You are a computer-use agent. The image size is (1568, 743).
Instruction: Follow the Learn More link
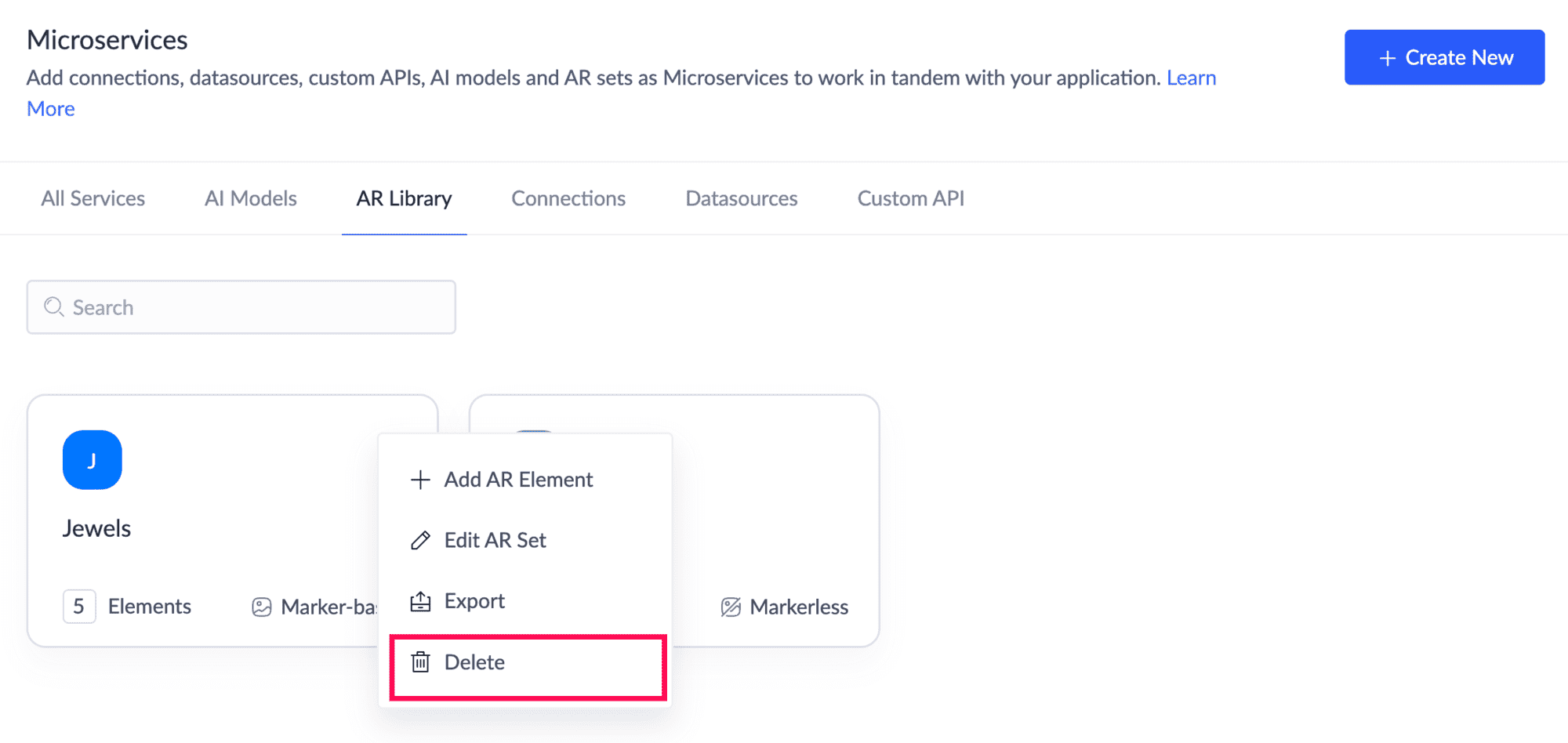coord(1191,78)
